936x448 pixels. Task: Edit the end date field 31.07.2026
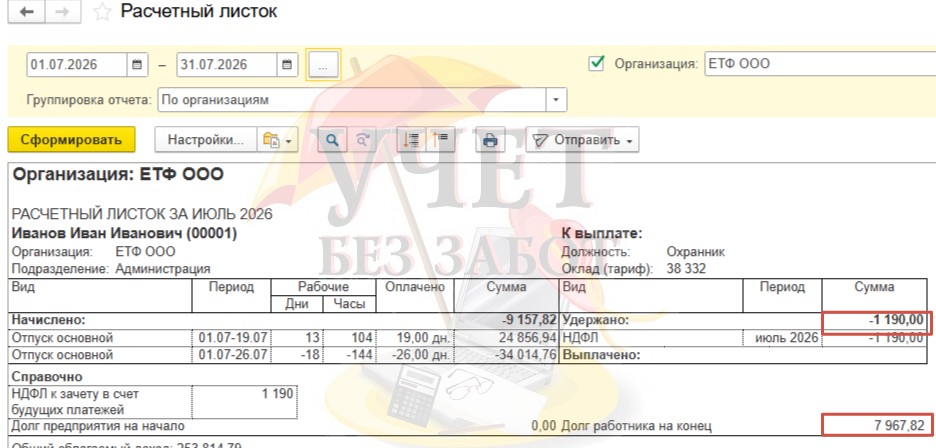click(227, 65)
